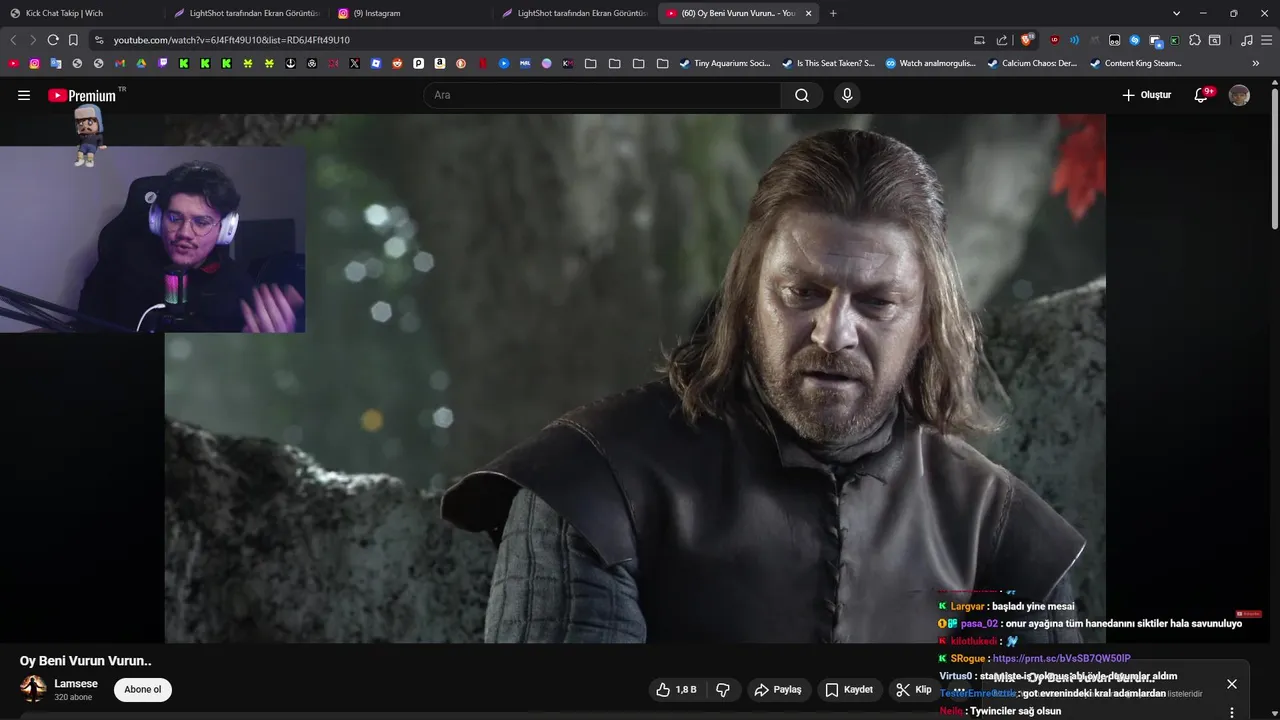1280x720 pixels.
Task: Focus the Ara search field
Action: [602, 95]
